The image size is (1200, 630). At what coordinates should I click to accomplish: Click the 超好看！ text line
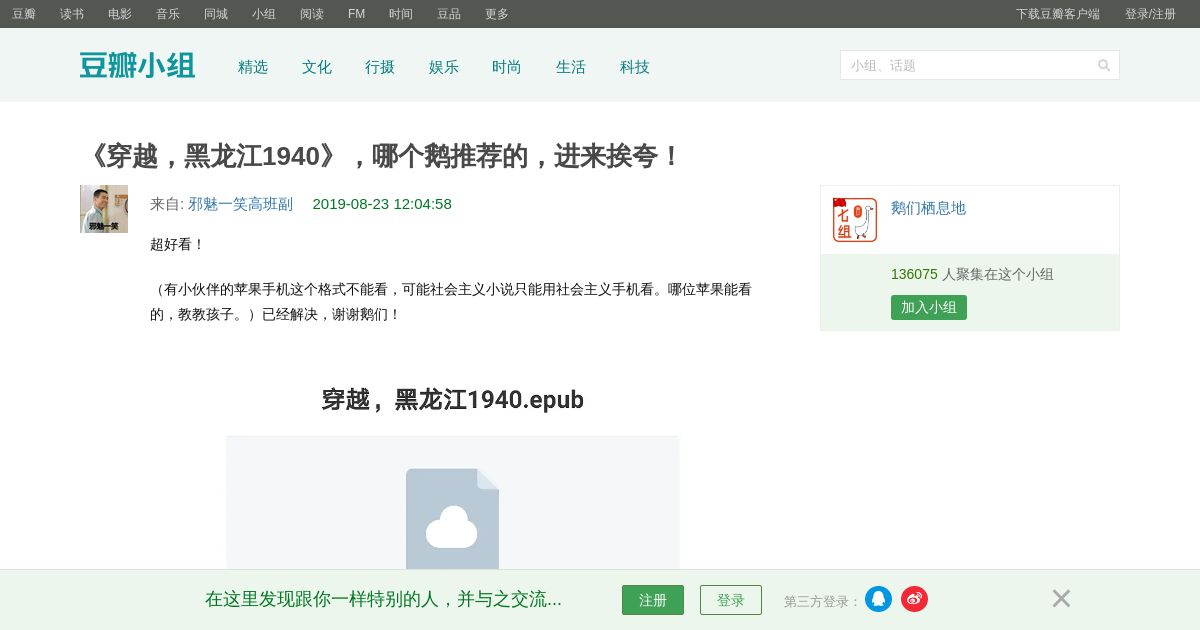[x=177, y=244]
